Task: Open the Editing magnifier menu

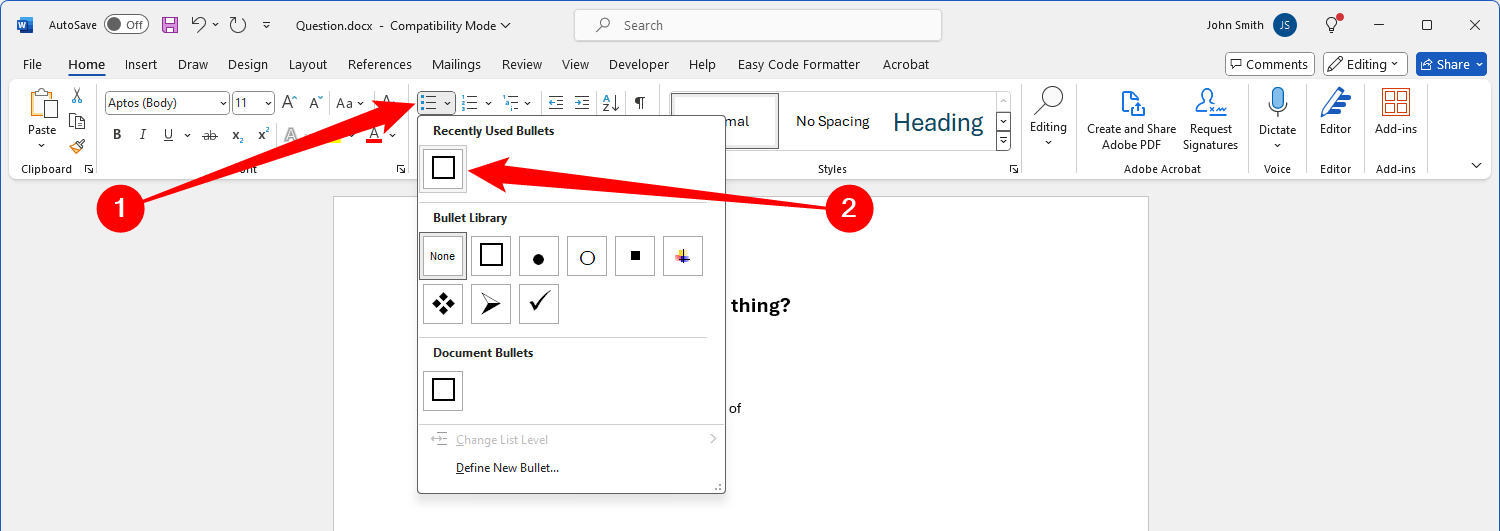Action: point(1048,117)
